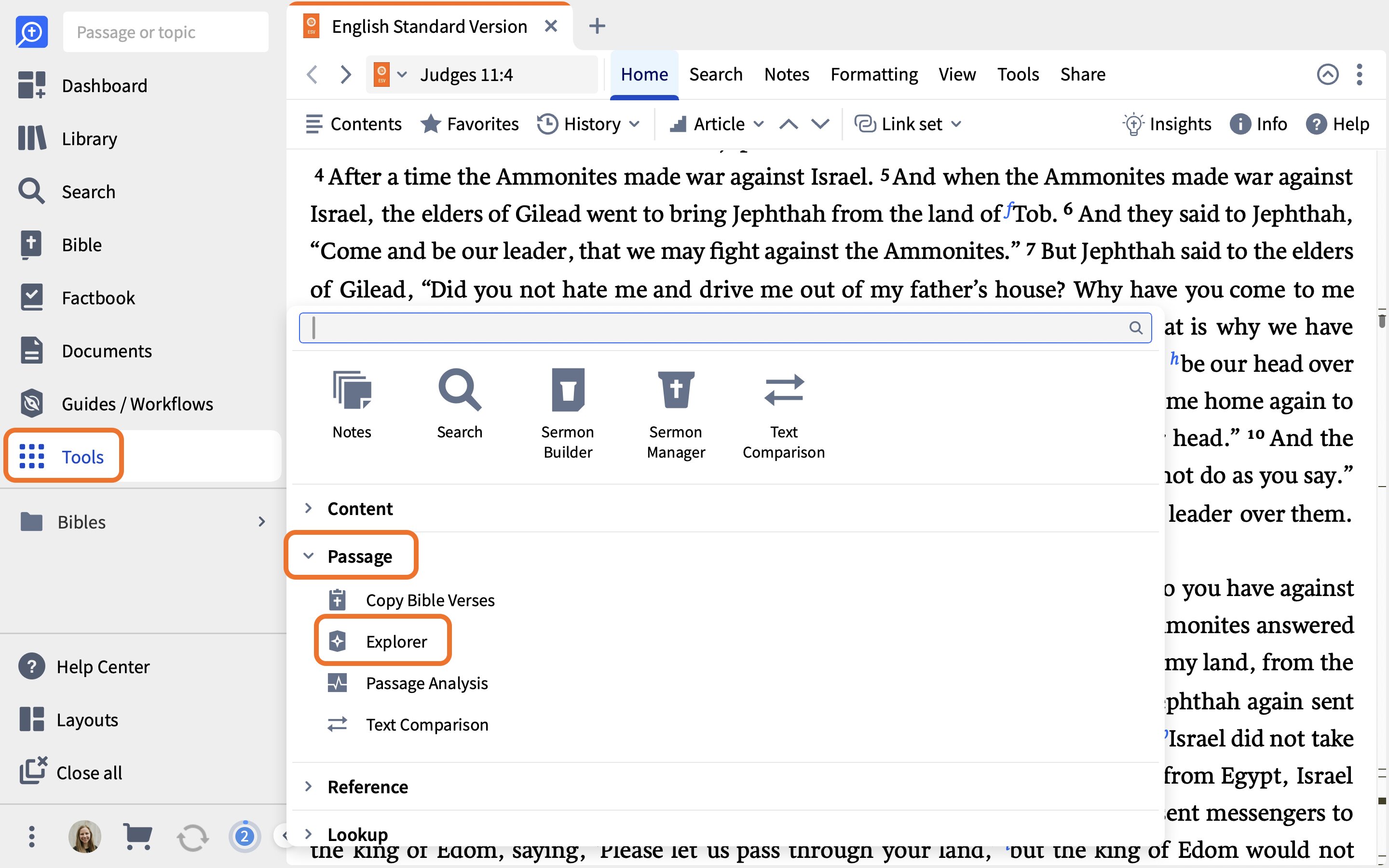
Task: Switch to the View tab
Action: coord(957,75)
